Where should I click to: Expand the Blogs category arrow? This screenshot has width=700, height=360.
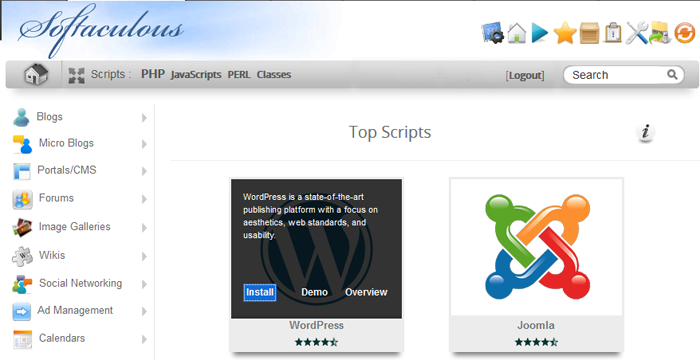click(x=144, y=117)
